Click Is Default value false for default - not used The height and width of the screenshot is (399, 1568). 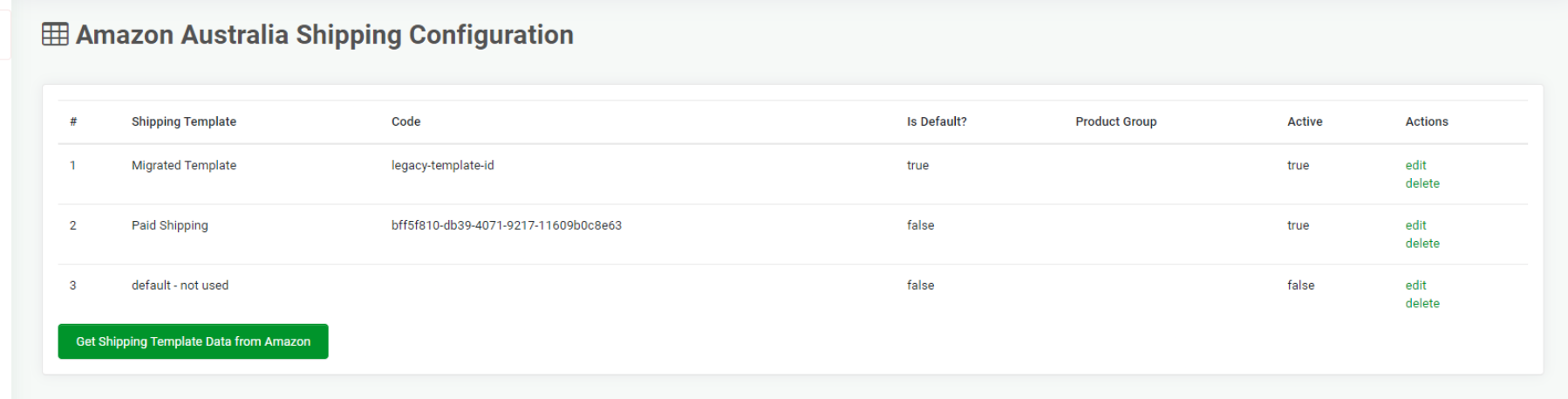pos(920,285)
